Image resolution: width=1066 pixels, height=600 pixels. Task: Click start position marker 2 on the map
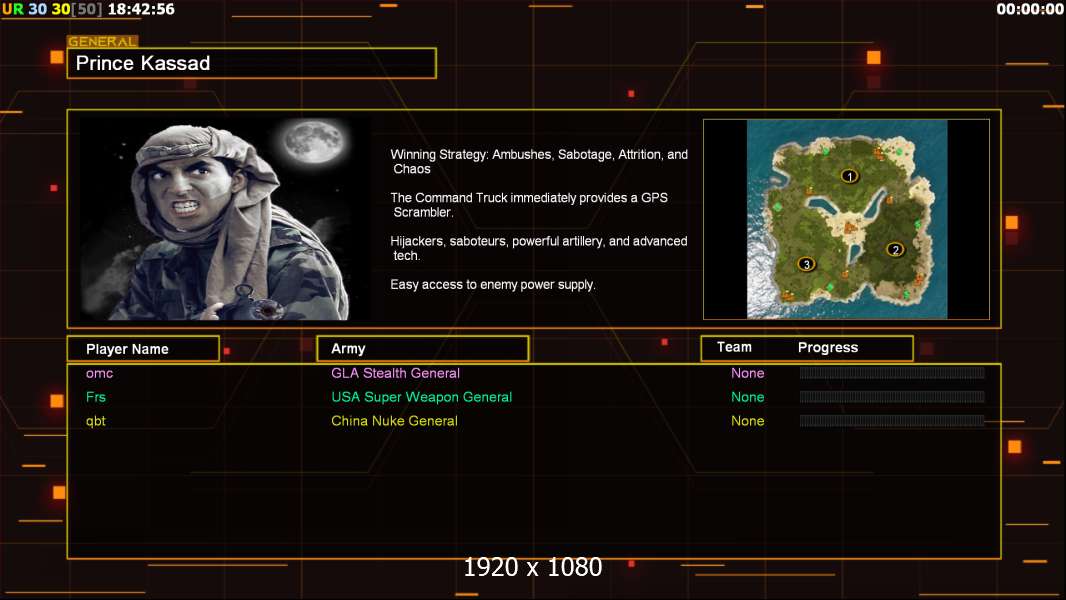[895, 250]
